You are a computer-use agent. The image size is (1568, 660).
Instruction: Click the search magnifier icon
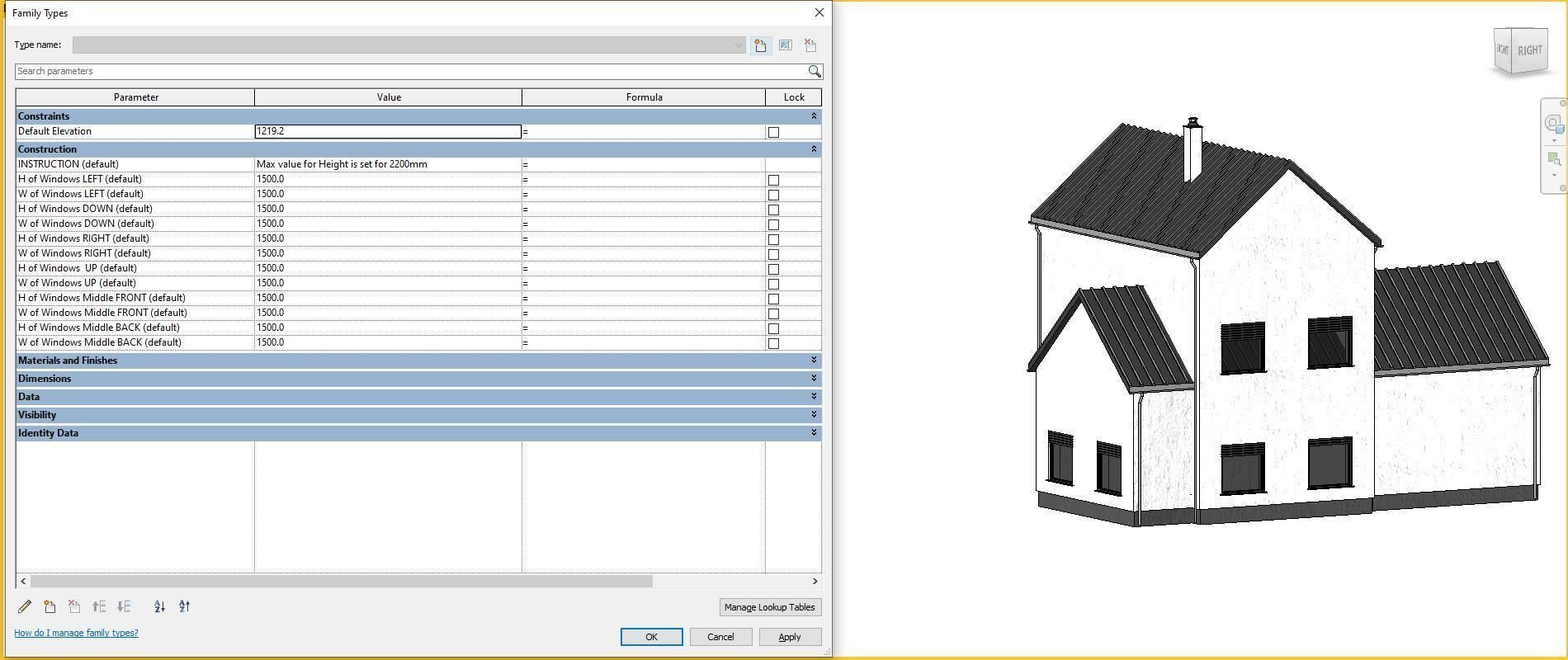(x=815, y=71)
